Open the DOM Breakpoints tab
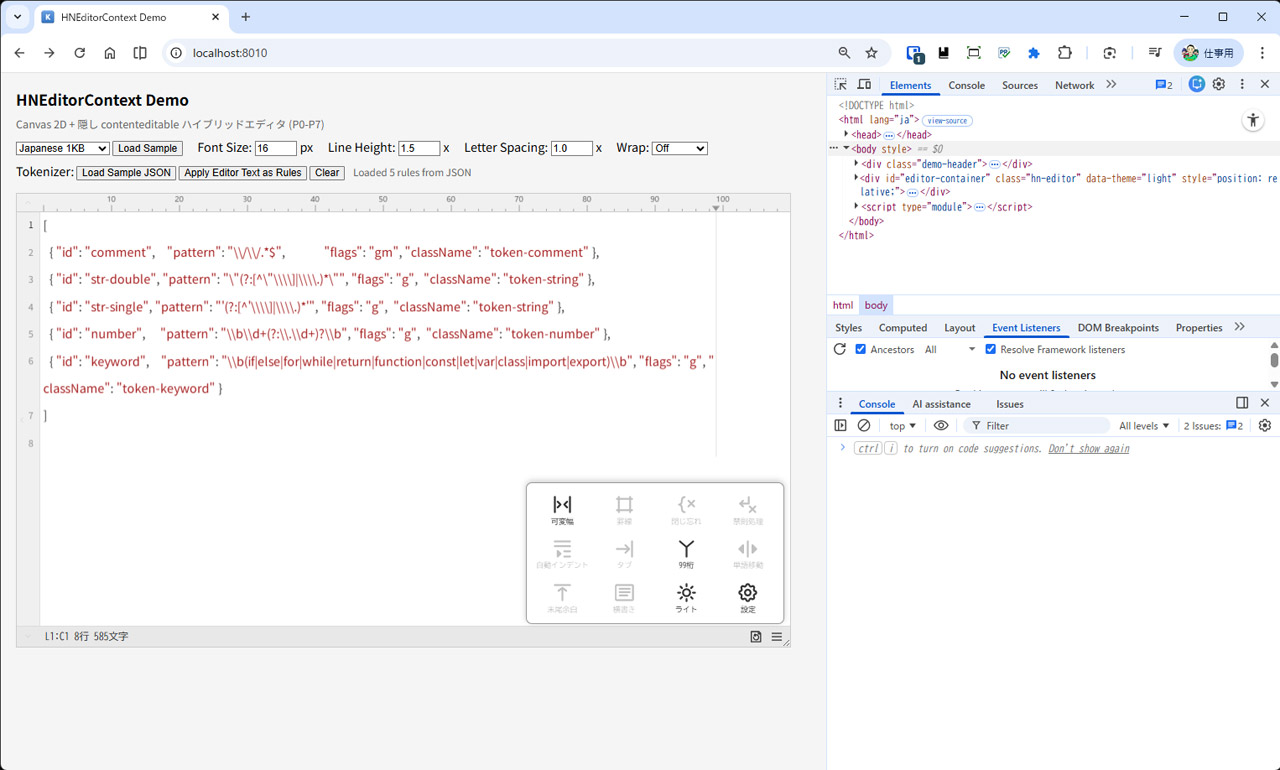The image size is (1280, 770). (x=1118, y=327)
